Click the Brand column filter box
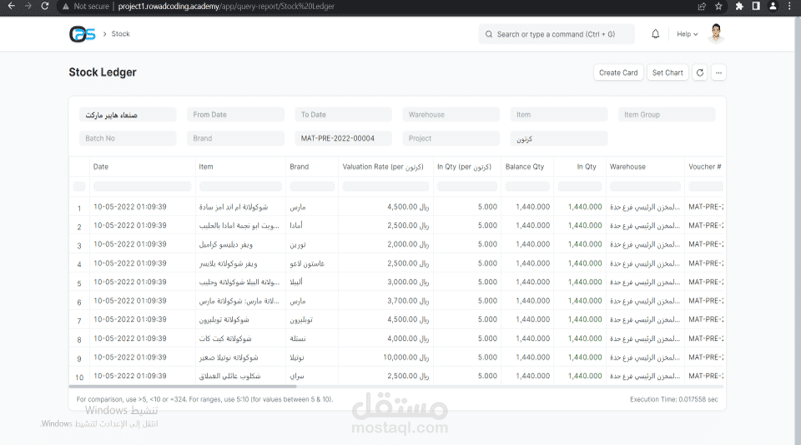The image size is (801, 445). [x=312, y=186]
